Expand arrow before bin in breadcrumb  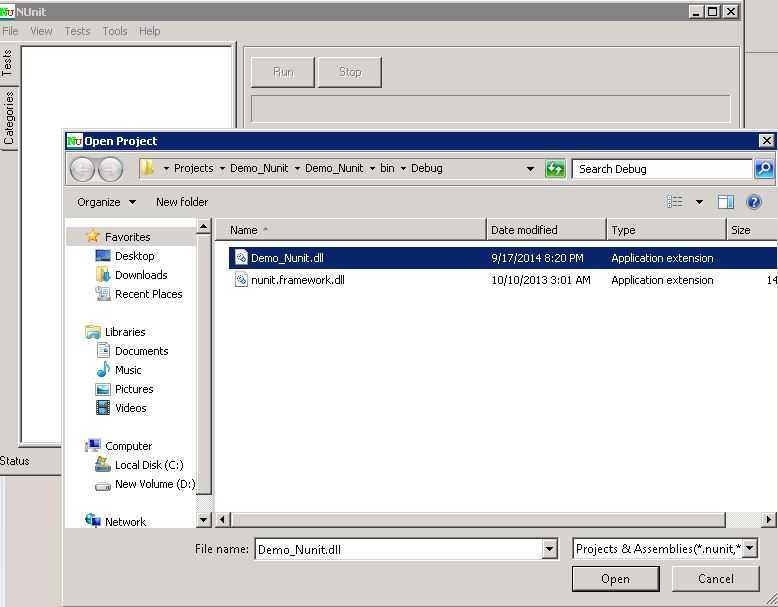(x=372, y=169)
